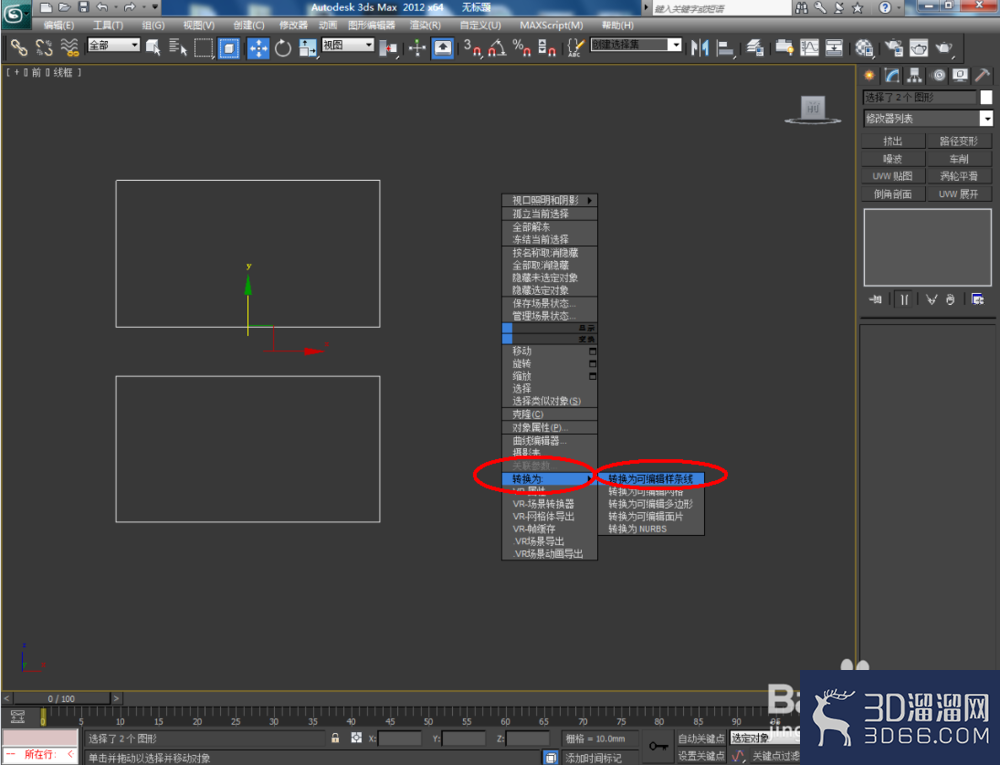Switch to Utilities hammer tab
Viewport: 1000px width, 765px height.
[983, 76]
